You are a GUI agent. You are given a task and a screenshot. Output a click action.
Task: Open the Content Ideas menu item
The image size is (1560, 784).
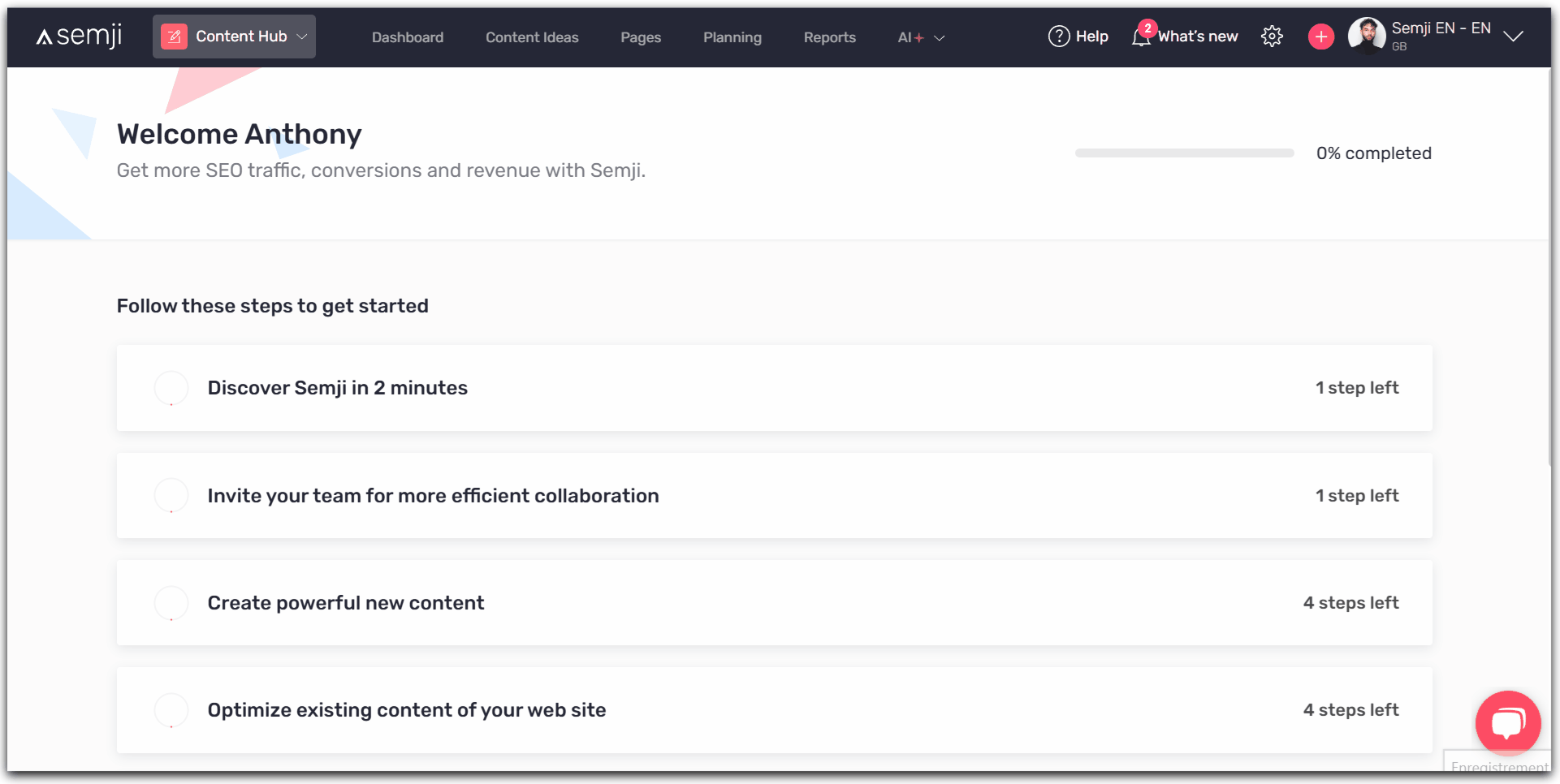pyautogui.click(x=532, y=37)
